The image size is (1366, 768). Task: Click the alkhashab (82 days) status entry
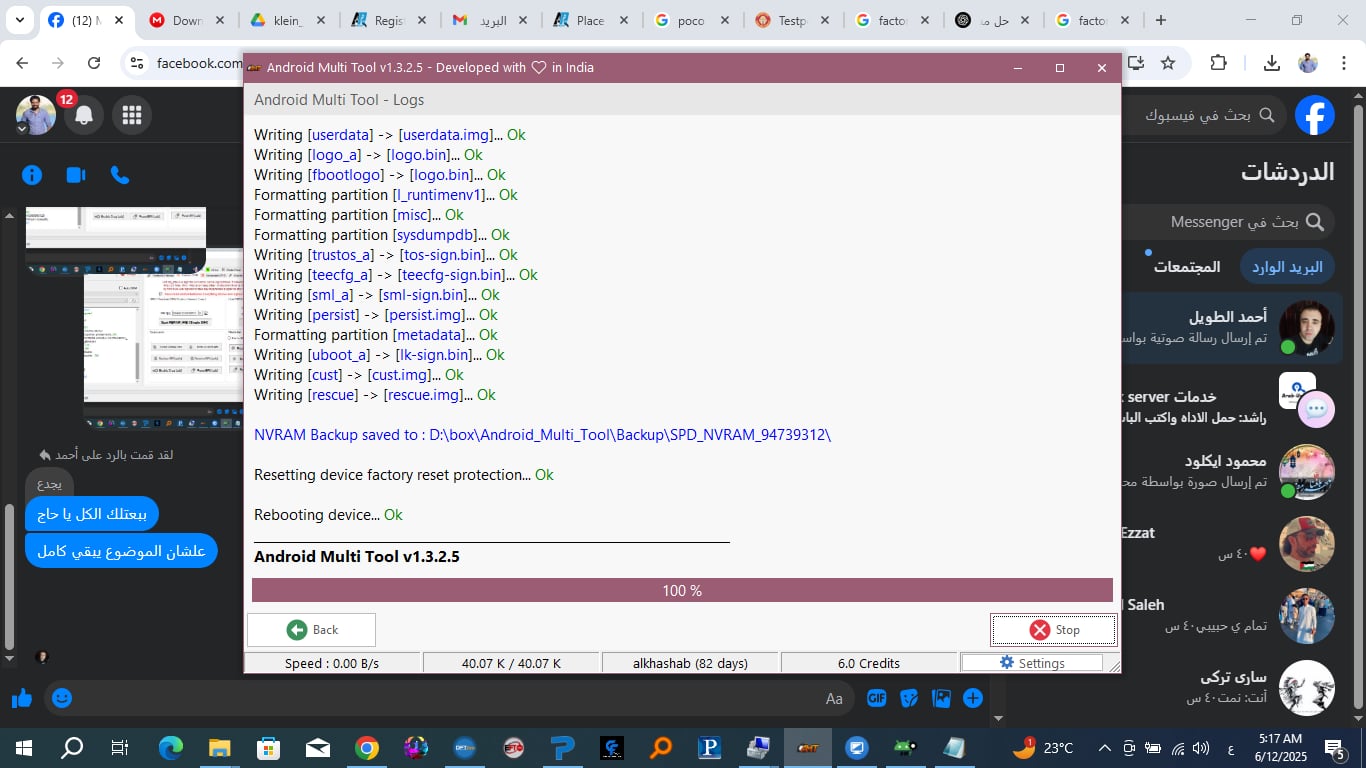point(690,663)
